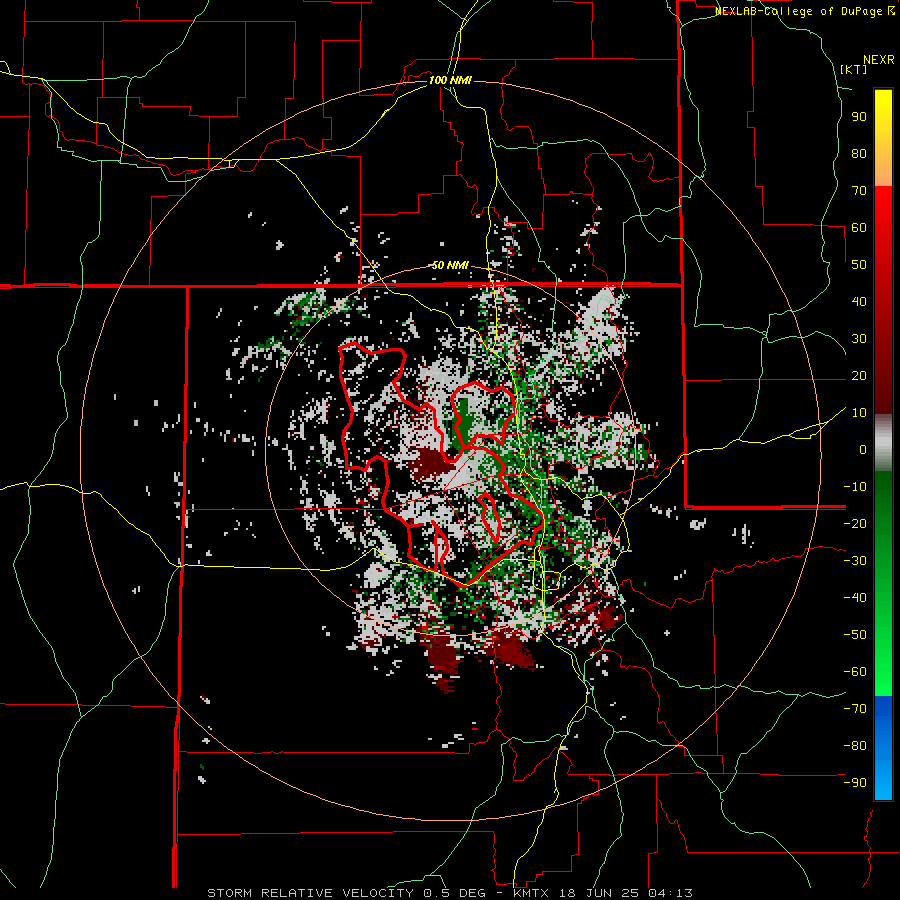The height and width of the screenshot is (900, 900).
Task: Click the -60 value on the velocity scale
Action: pos(855,672)
